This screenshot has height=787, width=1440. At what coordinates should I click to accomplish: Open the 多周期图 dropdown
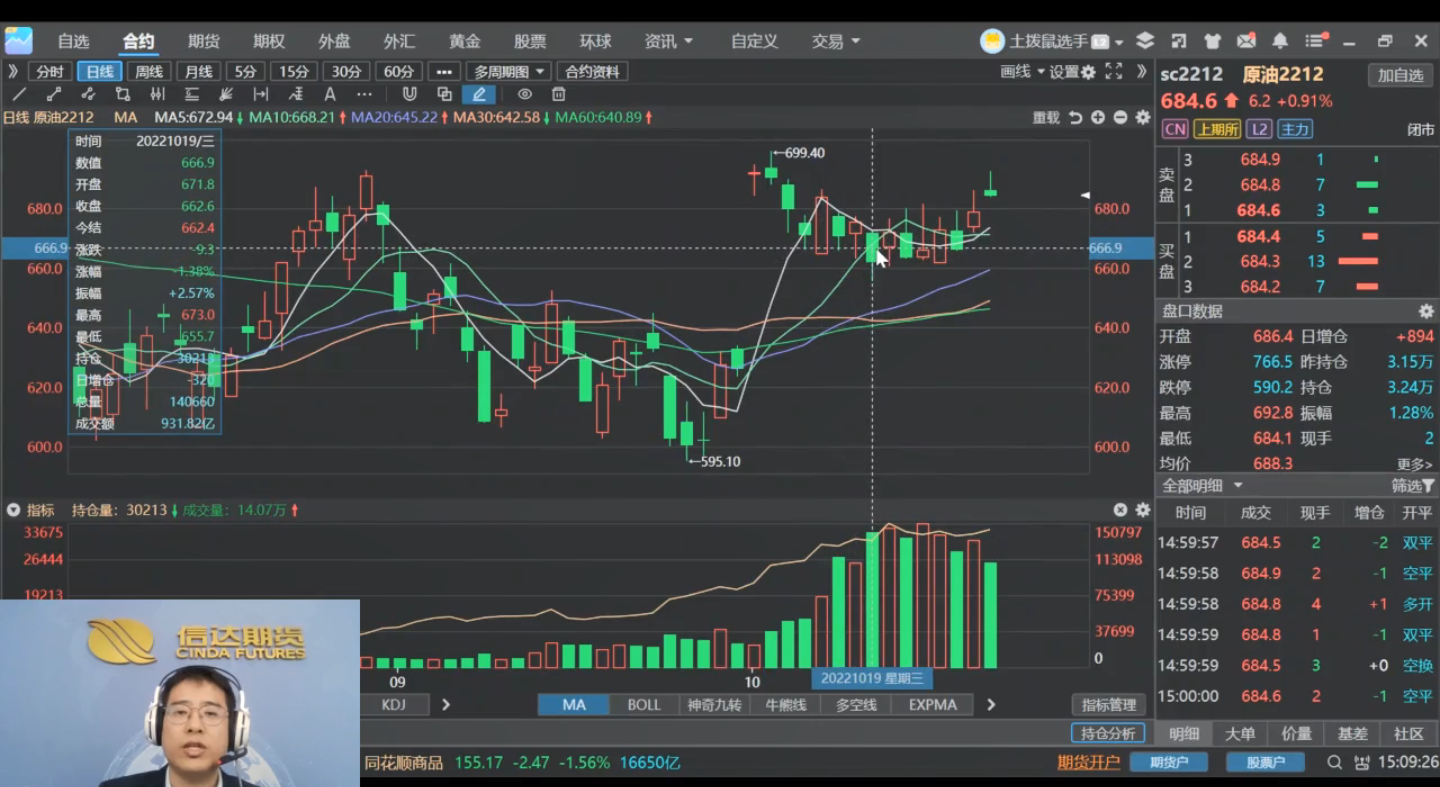pyautogui.click(x=510, y=71)
